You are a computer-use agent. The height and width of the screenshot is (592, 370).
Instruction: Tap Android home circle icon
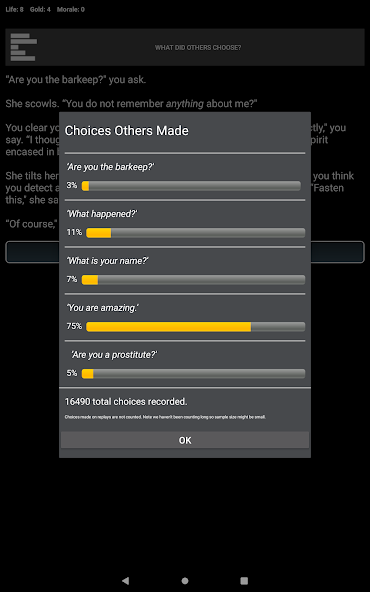[185, 580]
